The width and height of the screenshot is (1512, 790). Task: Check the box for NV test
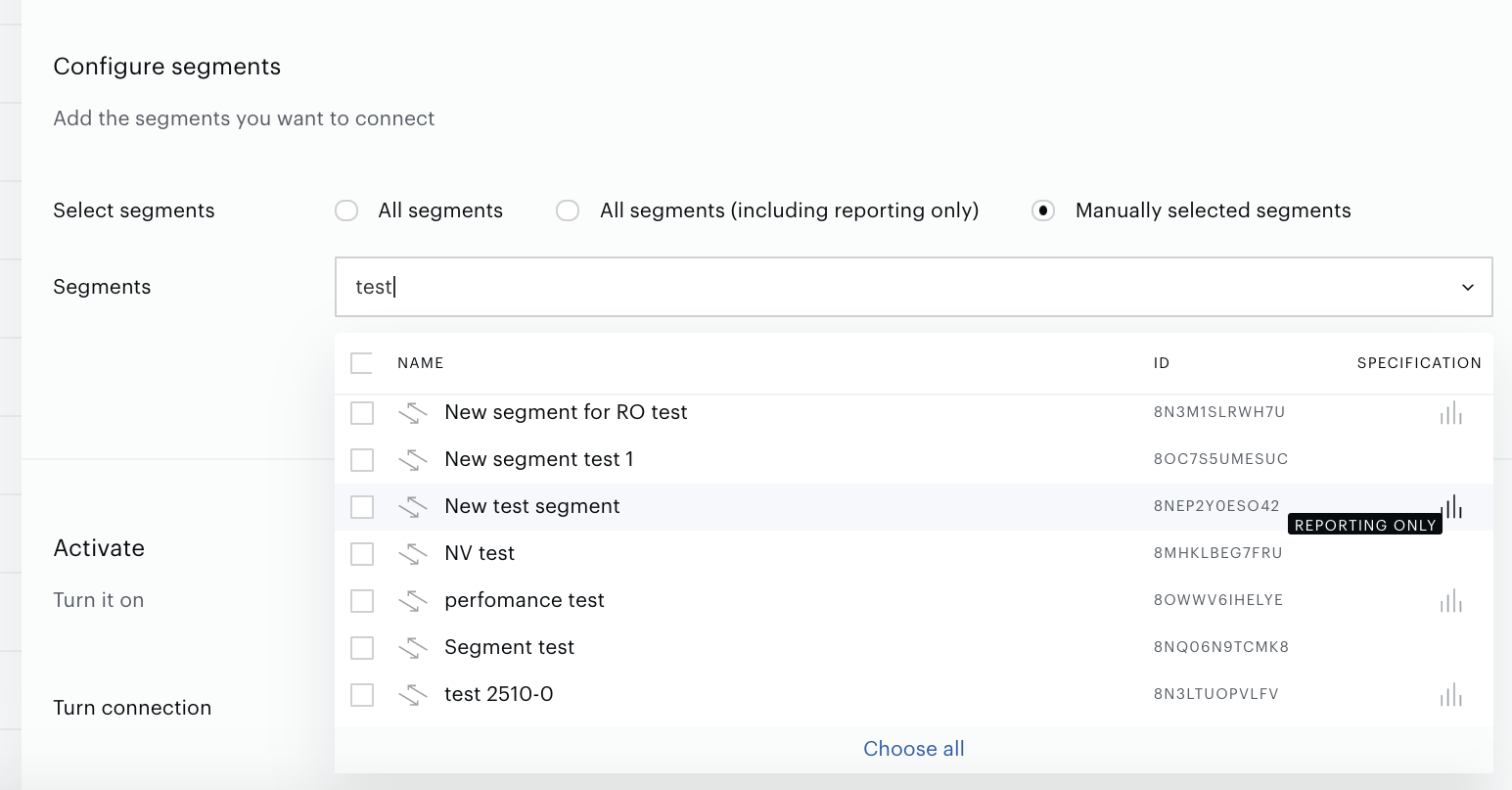tap(362, 554)
